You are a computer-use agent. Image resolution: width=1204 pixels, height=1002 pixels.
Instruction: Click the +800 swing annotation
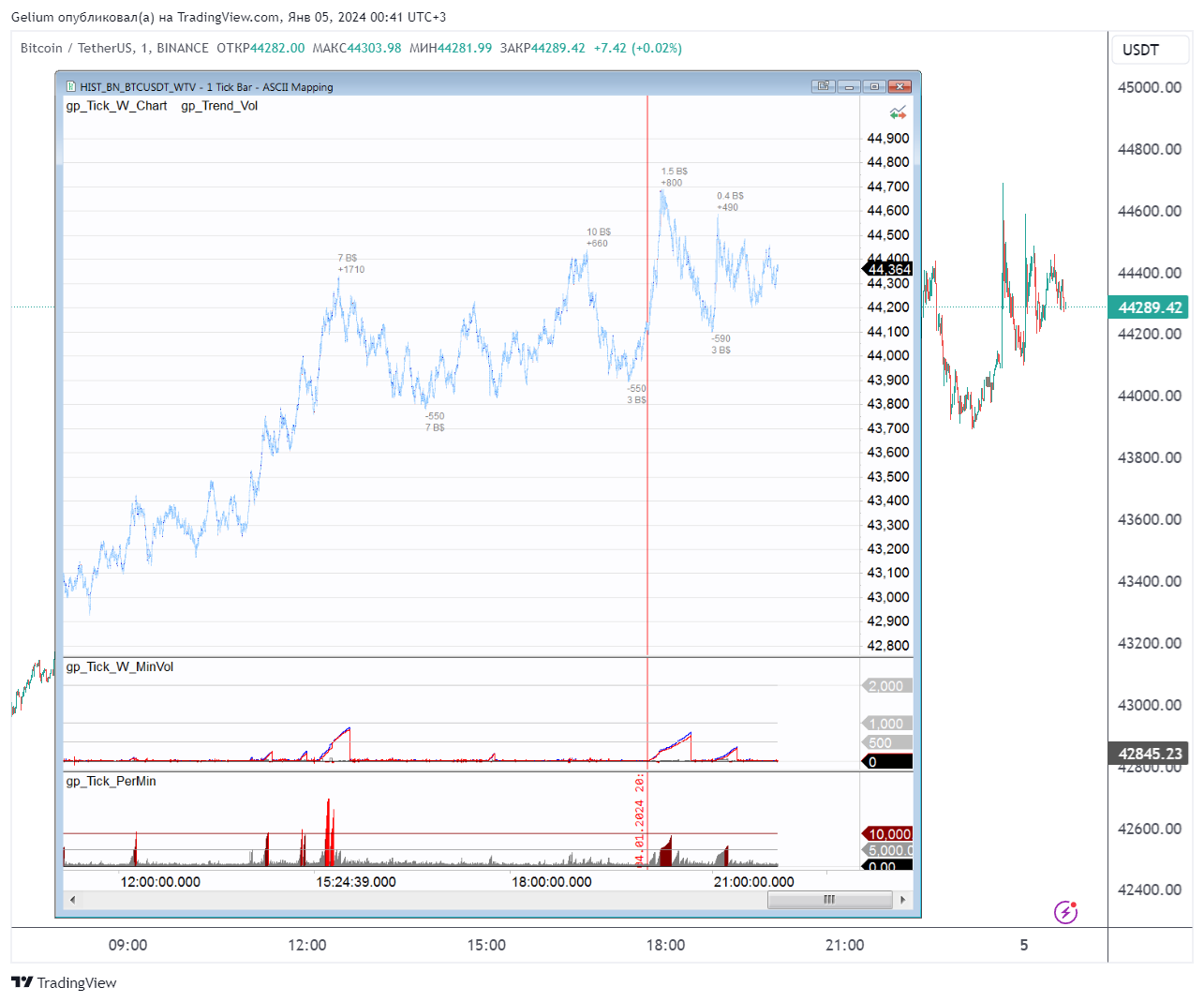click(x=672, y=183)
